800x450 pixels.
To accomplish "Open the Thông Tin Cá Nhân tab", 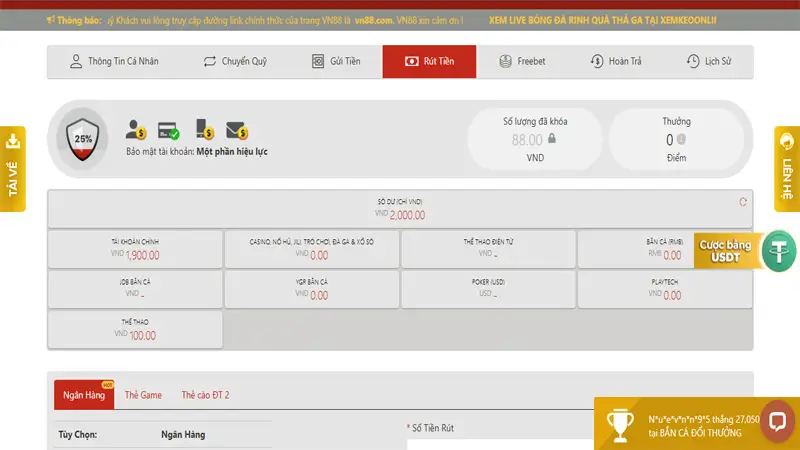I will (x=114, y=61).
